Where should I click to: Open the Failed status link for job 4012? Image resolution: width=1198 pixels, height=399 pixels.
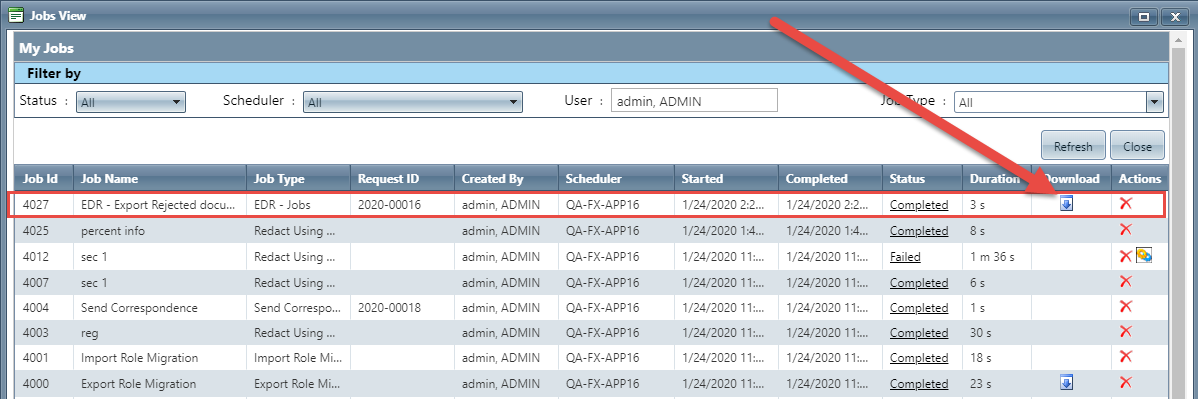pos(905,257)
